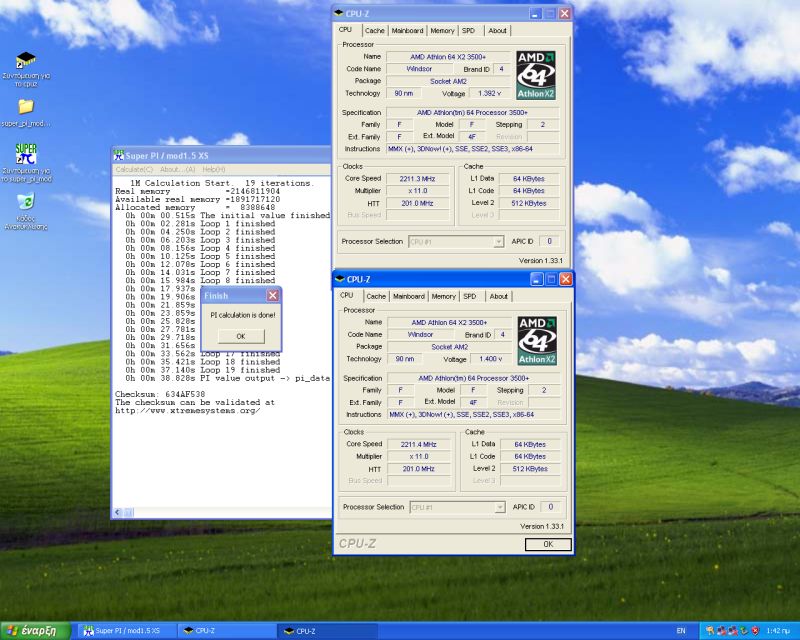Confirm the PI calculation is done dialog with OK
800x640 pixels.
point(241,336)
